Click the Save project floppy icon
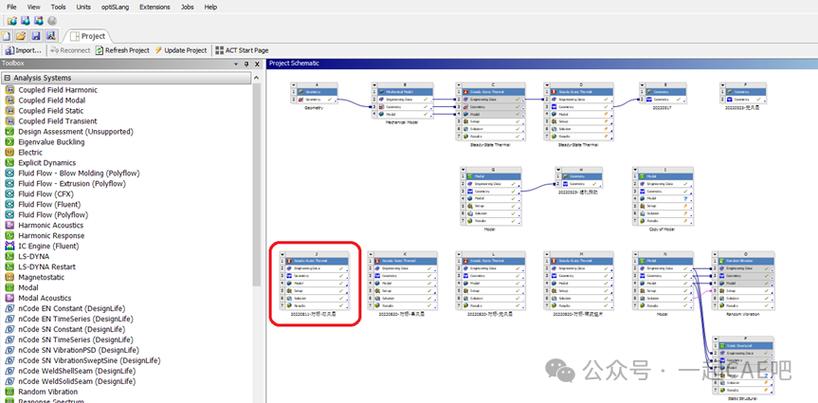The width and height of the screenshot is (818, 403). pyautogui.click(x=36, y=36)
